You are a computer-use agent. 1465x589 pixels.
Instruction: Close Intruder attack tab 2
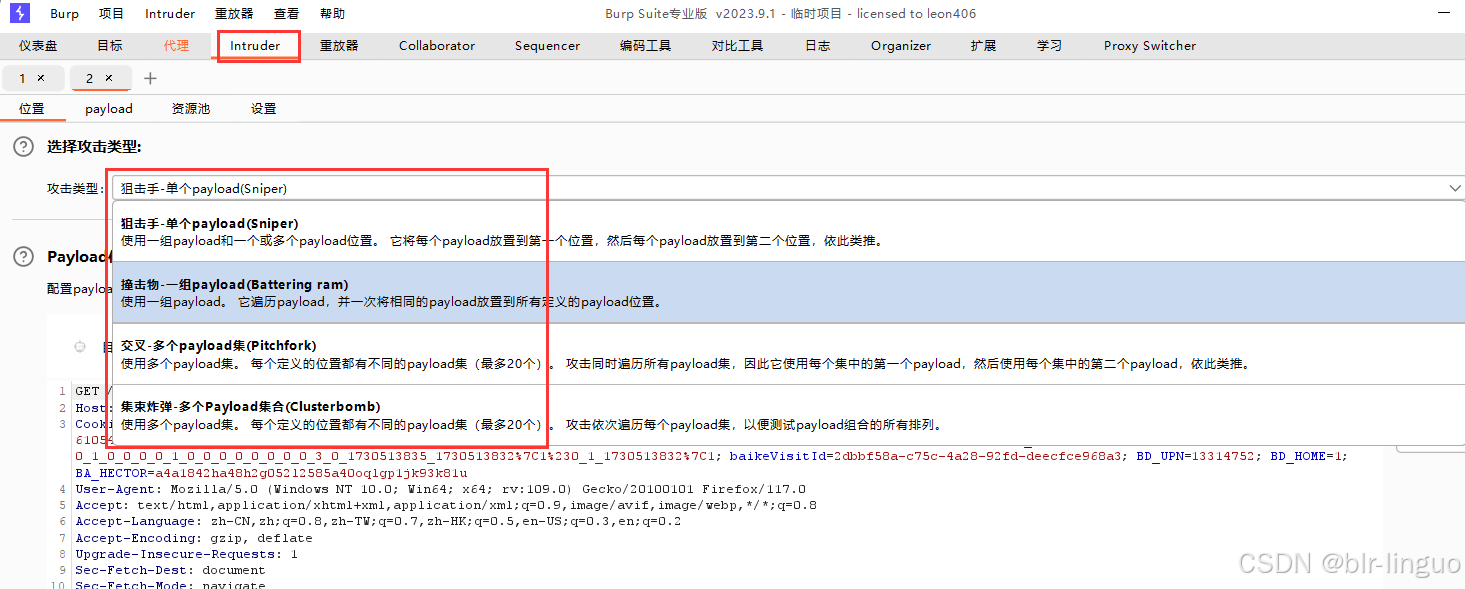pyautogui.click(x=109, y=78)
